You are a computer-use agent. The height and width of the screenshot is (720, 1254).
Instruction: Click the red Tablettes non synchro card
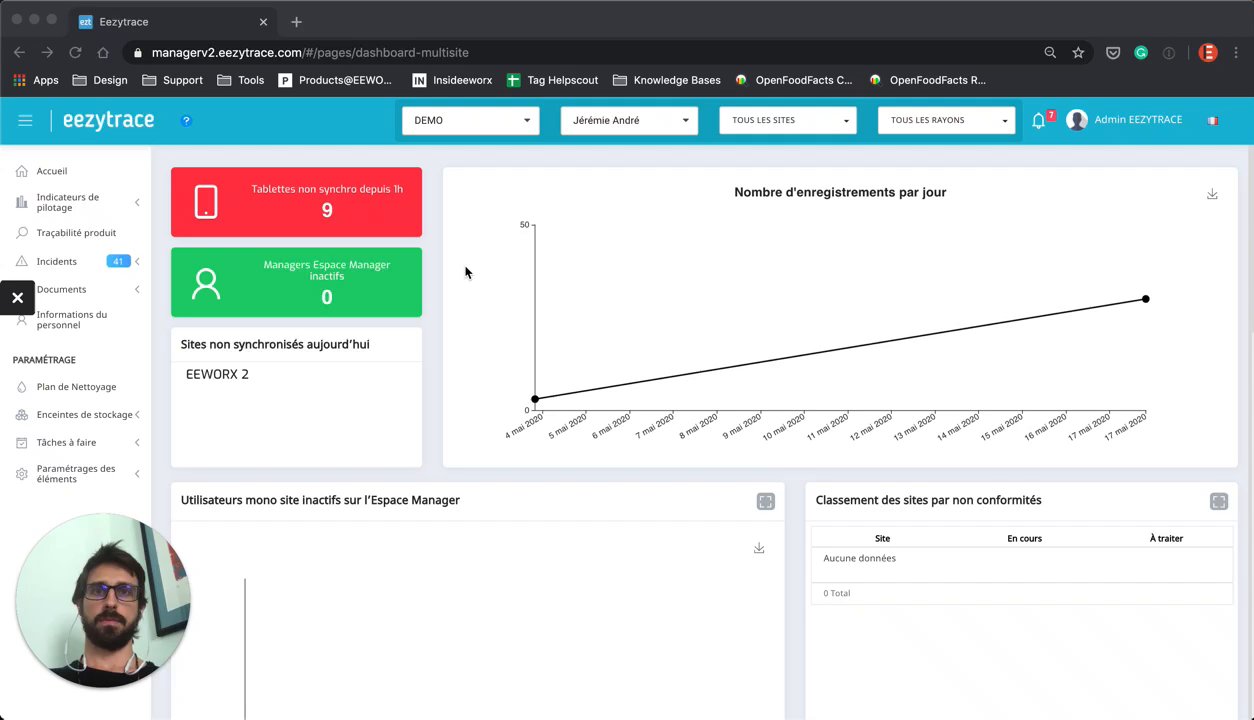tap(296, 202)
